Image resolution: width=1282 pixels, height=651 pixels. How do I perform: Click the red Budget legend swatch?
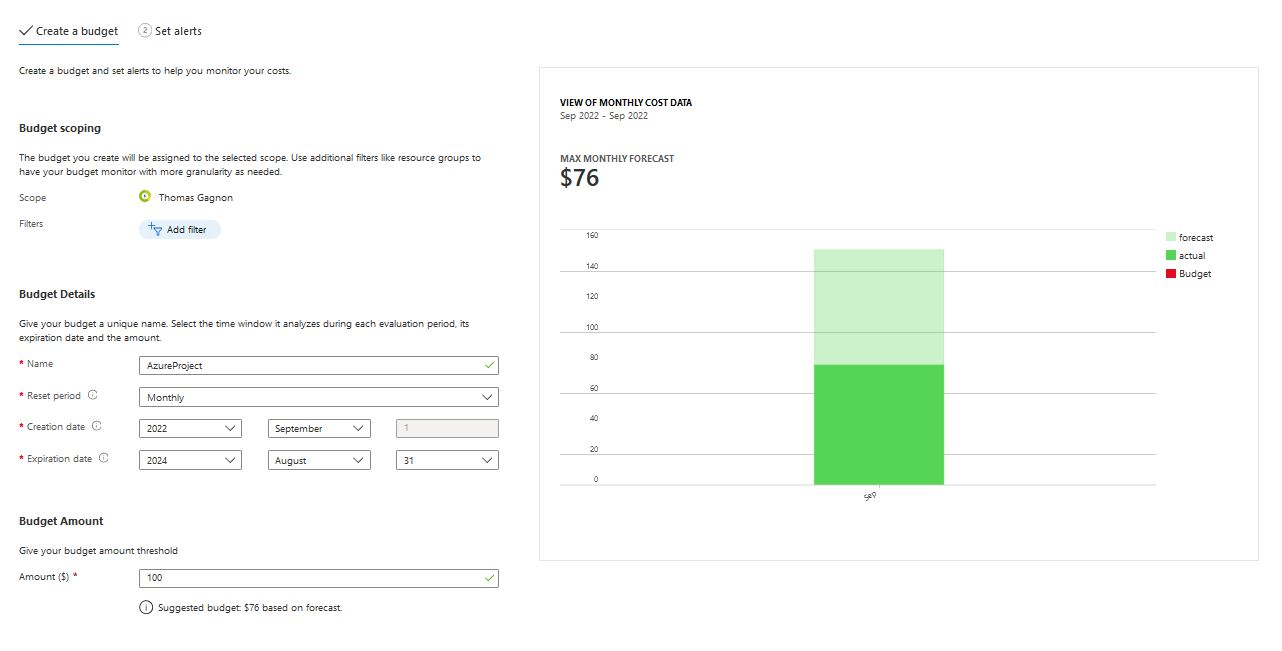coord(1171,273)
